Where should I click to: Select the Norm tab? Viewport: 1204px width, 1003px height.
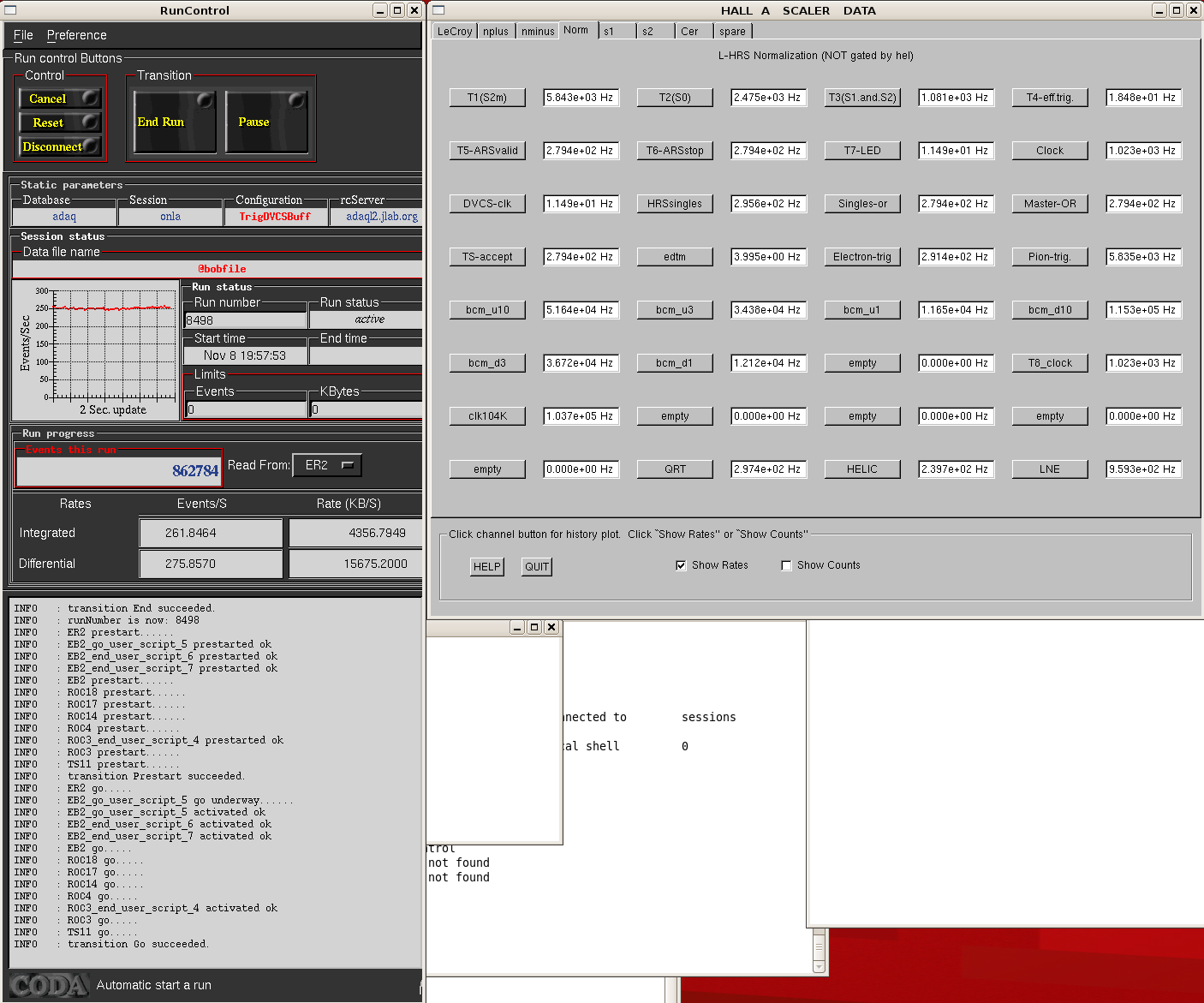point(576,30)
